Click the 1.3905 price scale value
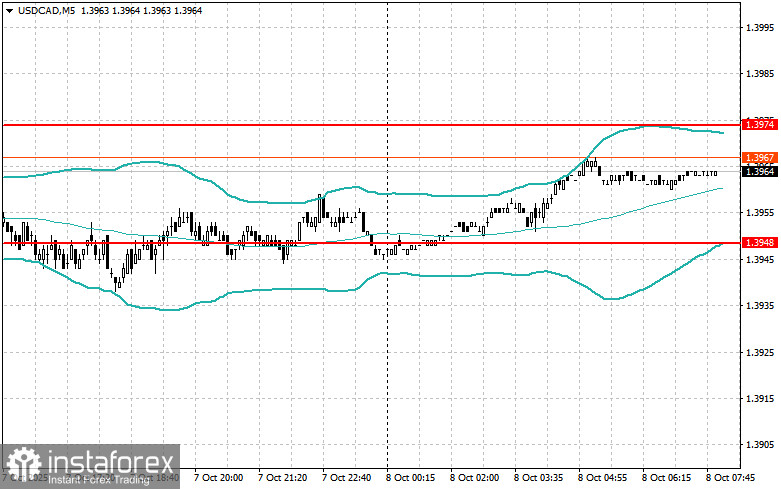Image resolution: width=781 pixels, height=489 pixels. click(x=760, y=445)
